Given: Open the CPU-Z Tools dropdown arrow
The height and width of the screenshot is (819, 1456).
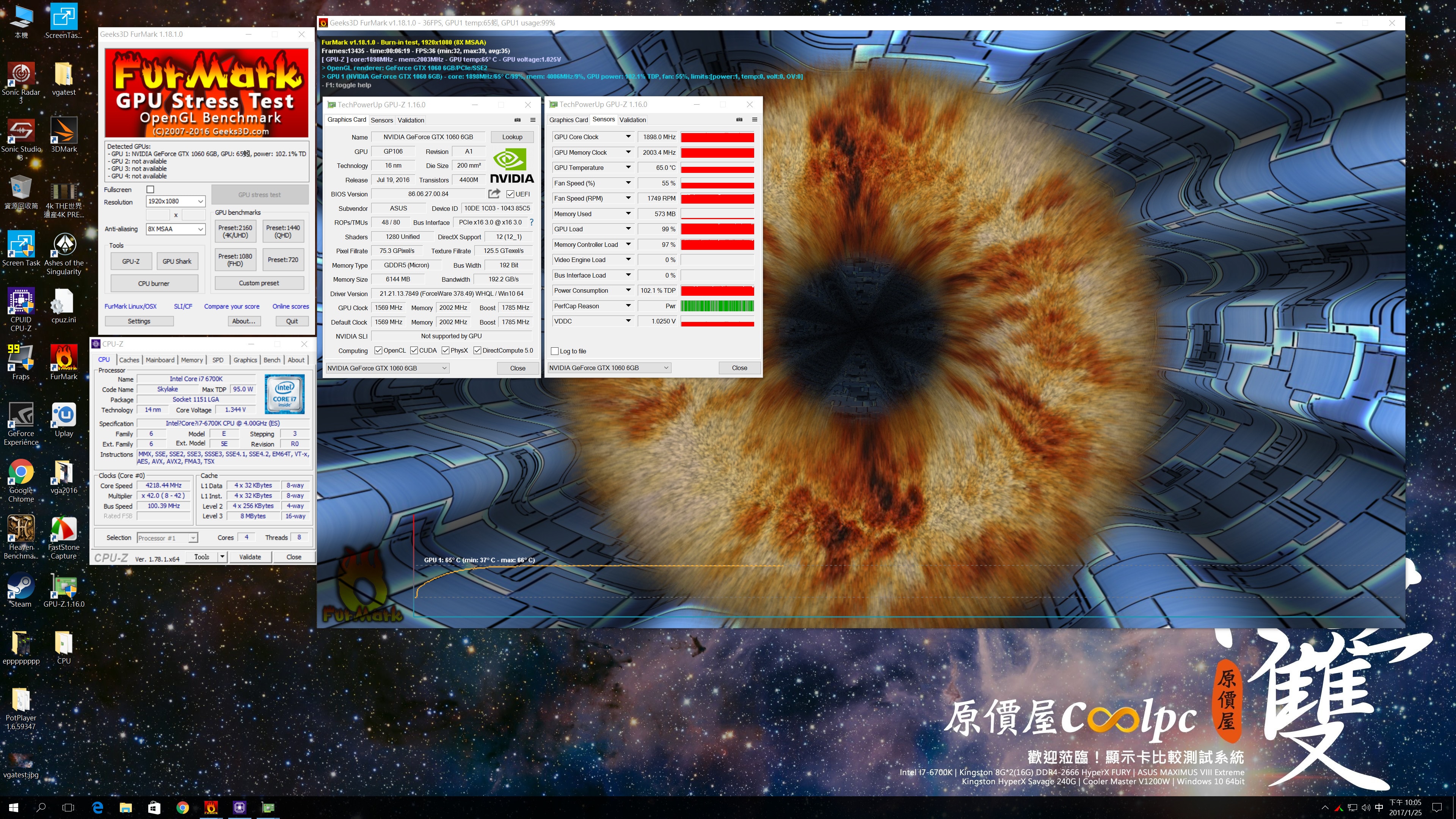Looking at the screenshot, I should (222, 557).
